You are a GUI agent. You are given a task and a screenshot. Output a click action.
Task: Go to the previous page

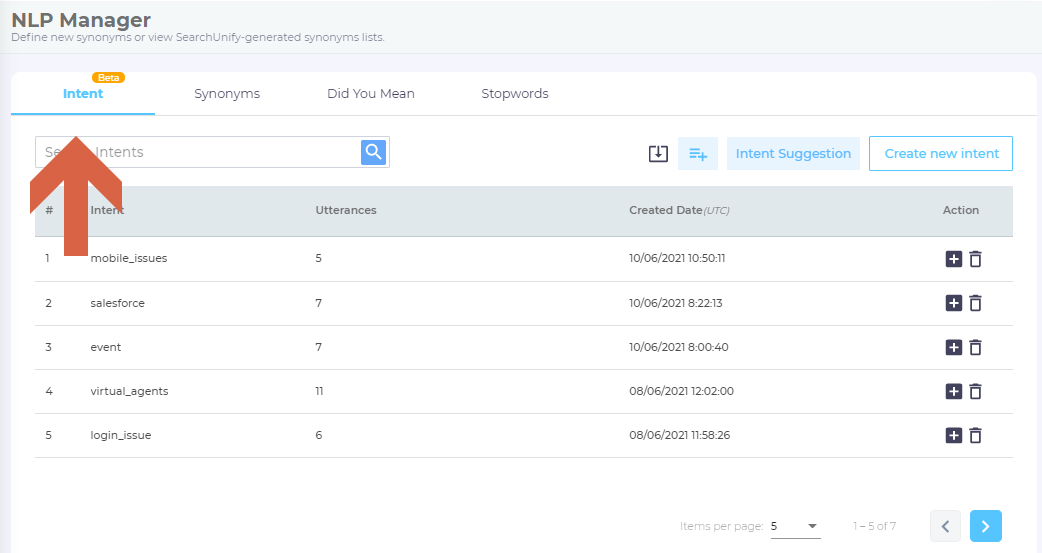coord(945,526)
